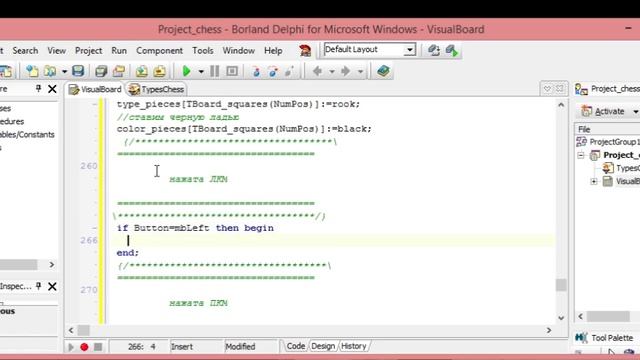Click the Run Until Return icon

click(x=289, y=71)
